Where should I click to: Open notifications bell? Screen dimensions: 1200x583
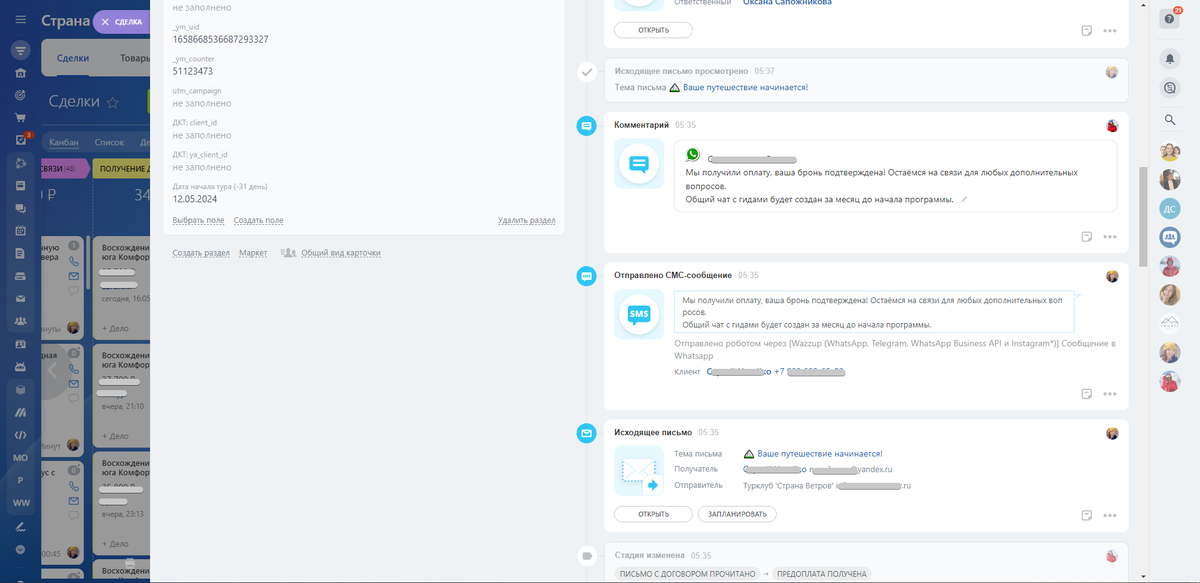pyautogui.click(x=1170, y=58)
